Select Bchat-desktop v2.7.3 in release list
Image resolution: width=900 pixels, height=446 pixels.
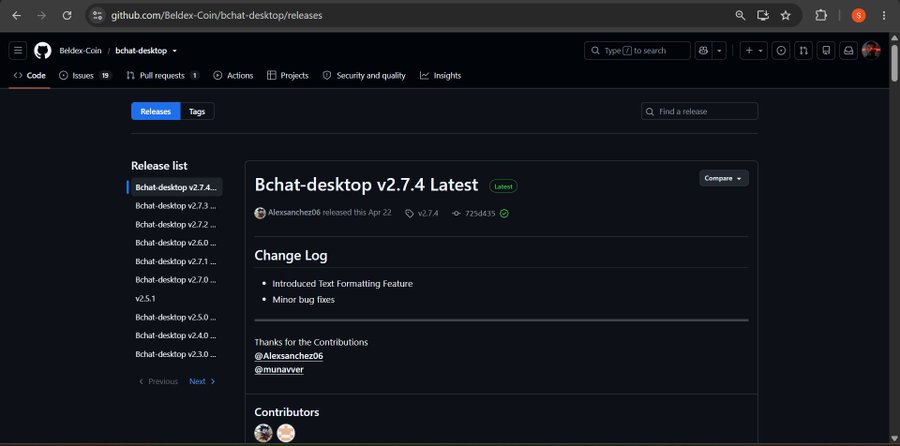176,205
